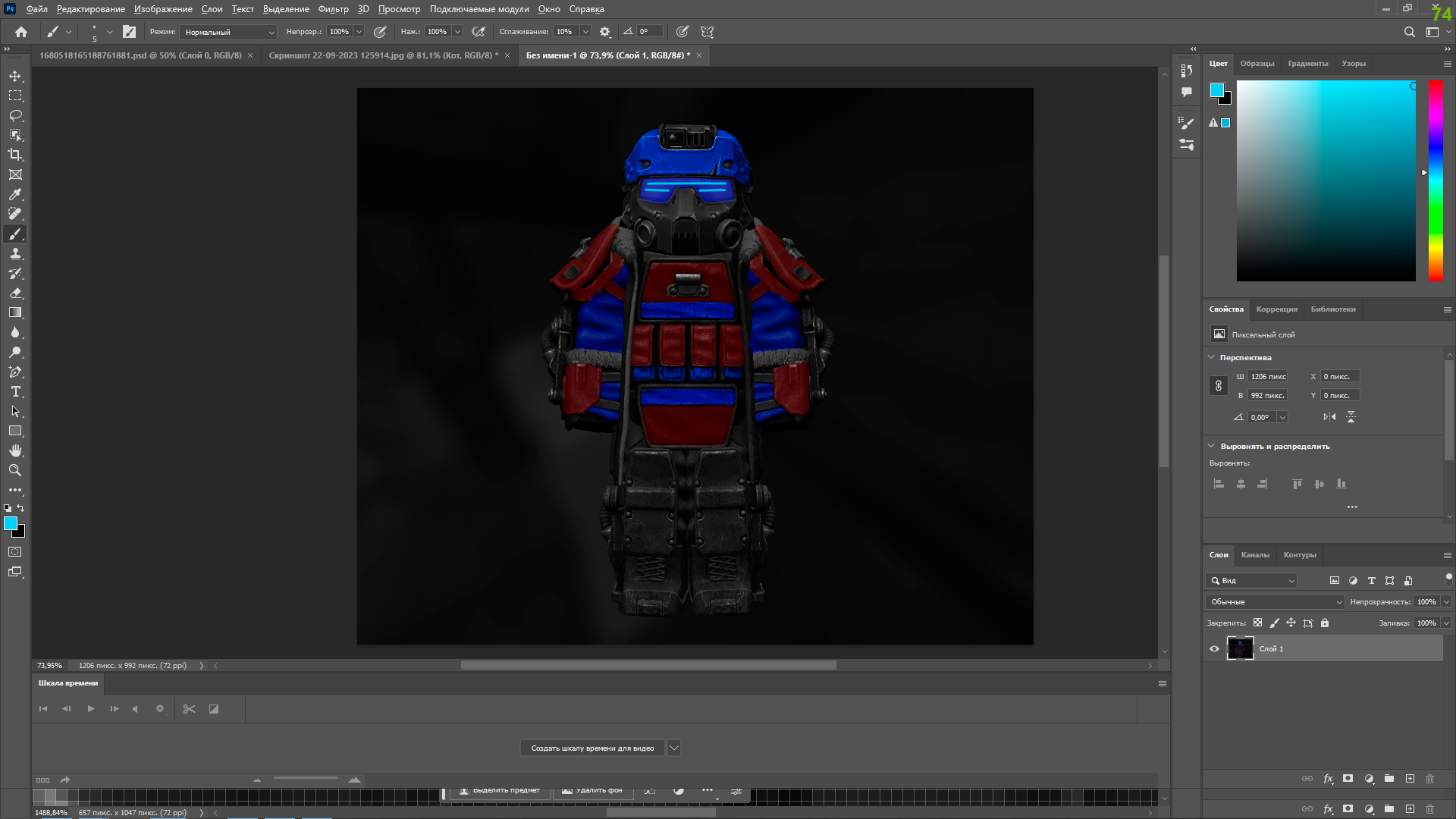The image size is (1456, 819).
Task: Open Режим blend mode dropdown
Action: coord(228,32)
